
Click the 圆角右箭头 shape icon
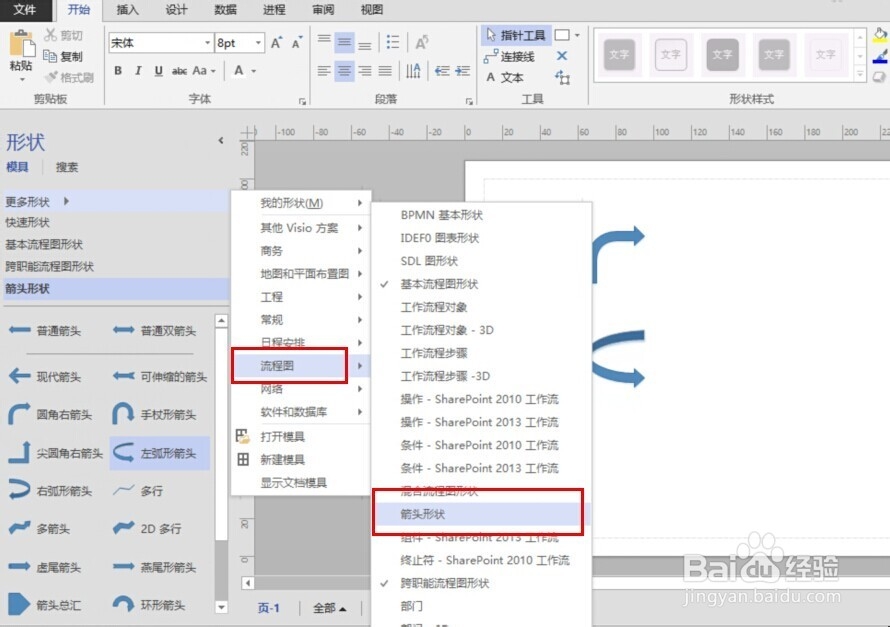19,414
